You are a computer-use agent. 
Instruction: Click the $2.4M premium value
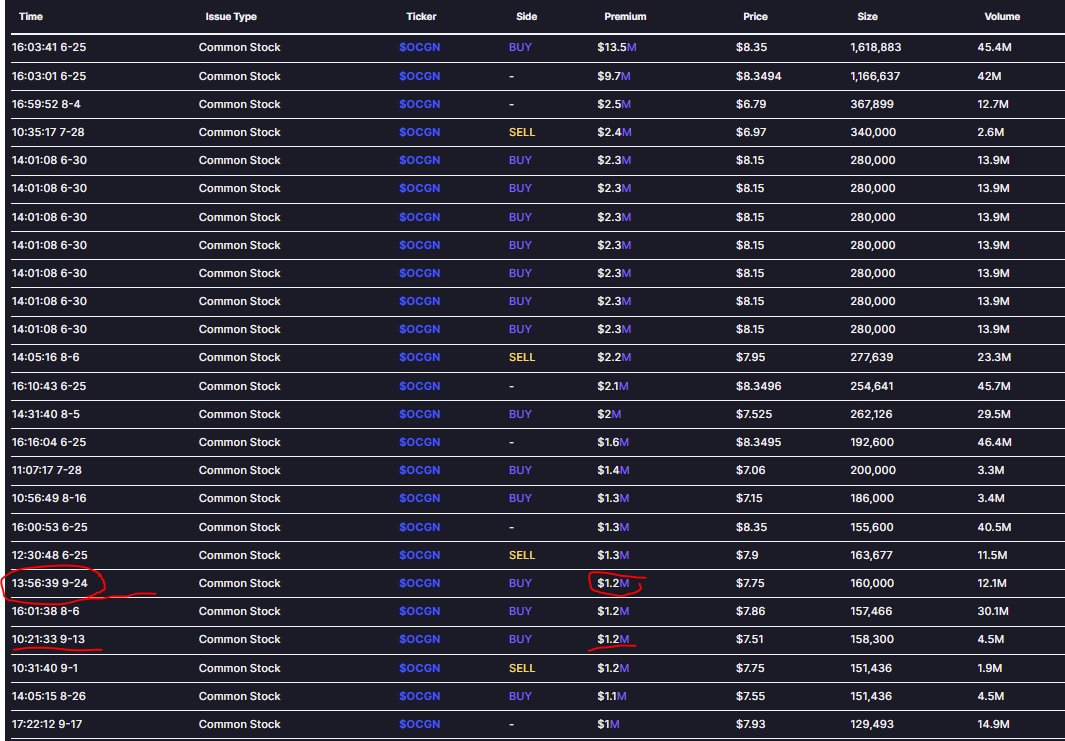[614, 132]
